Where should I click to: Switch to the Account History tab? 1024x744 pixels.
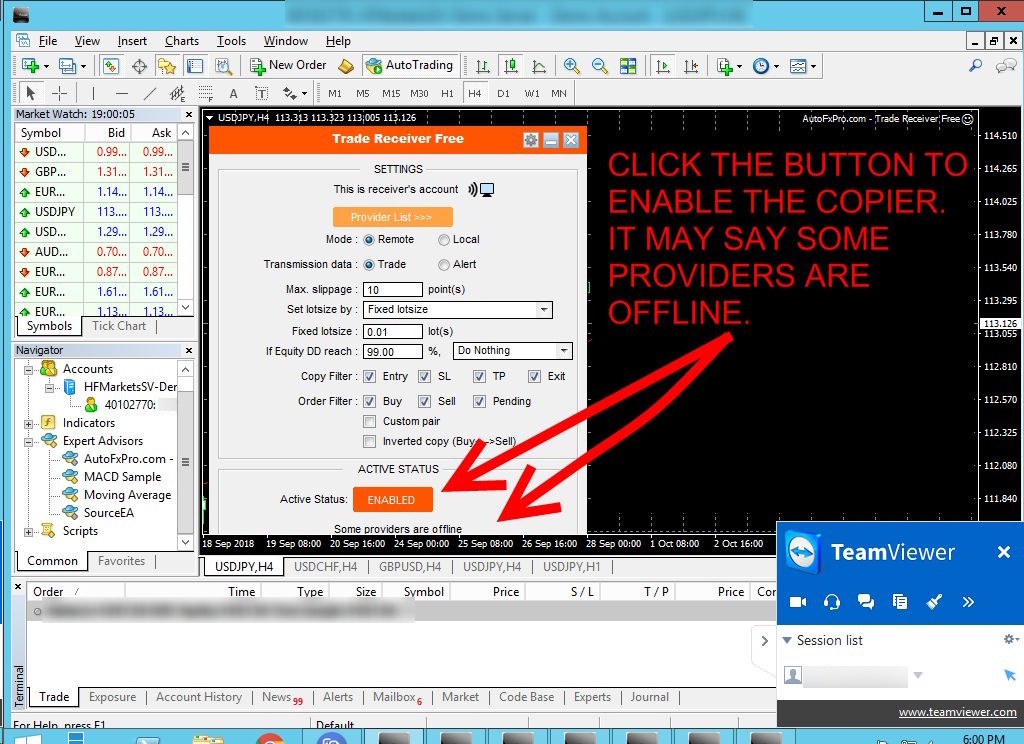point(198,697)
